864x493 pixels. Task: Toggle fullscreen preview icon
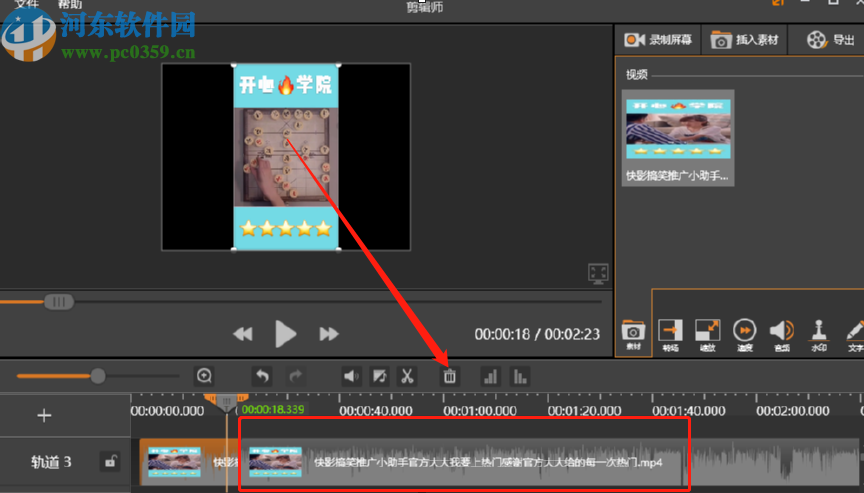(598, 274)
